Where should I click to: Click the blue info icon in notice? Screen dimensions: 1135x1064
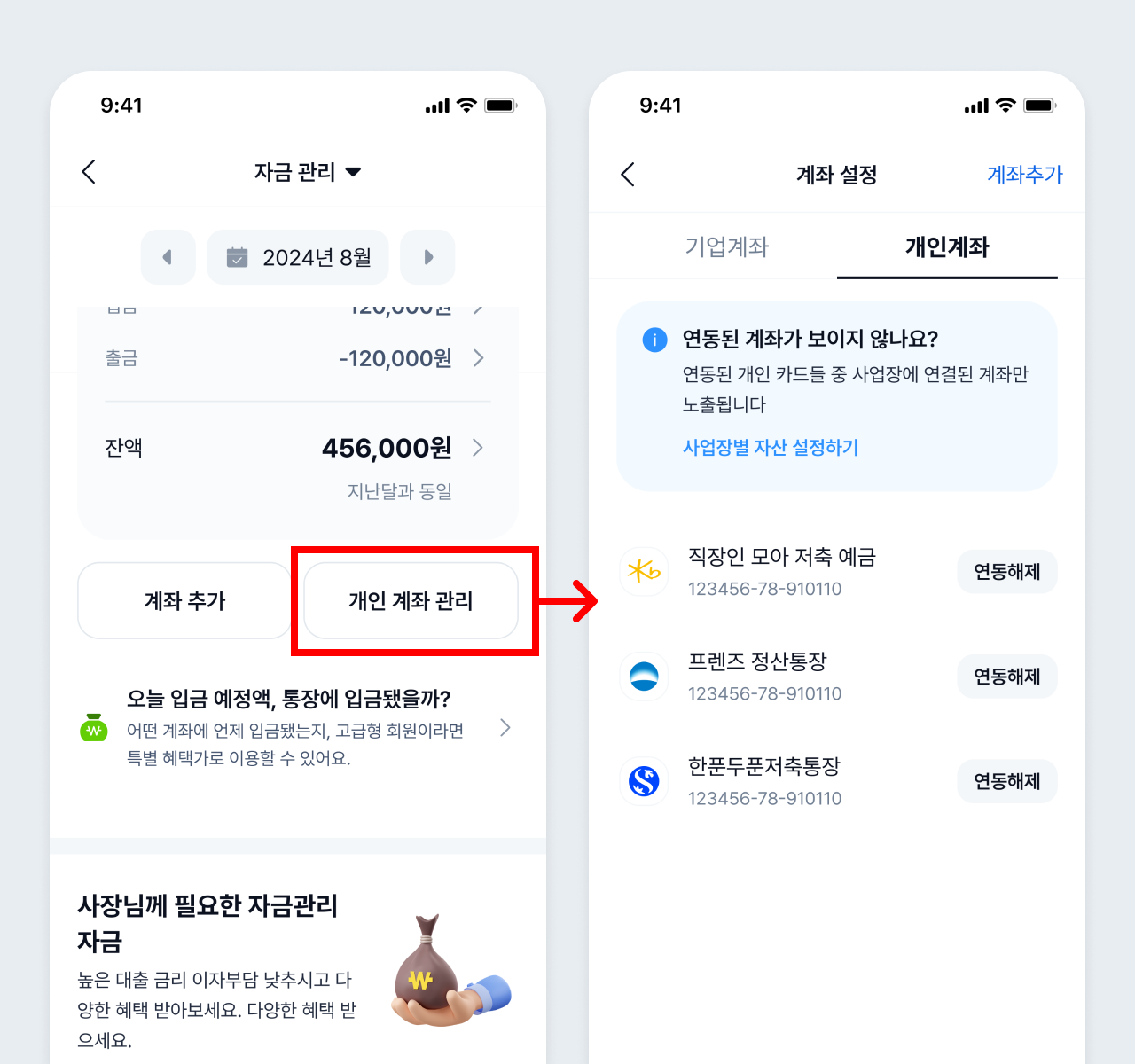654,340
